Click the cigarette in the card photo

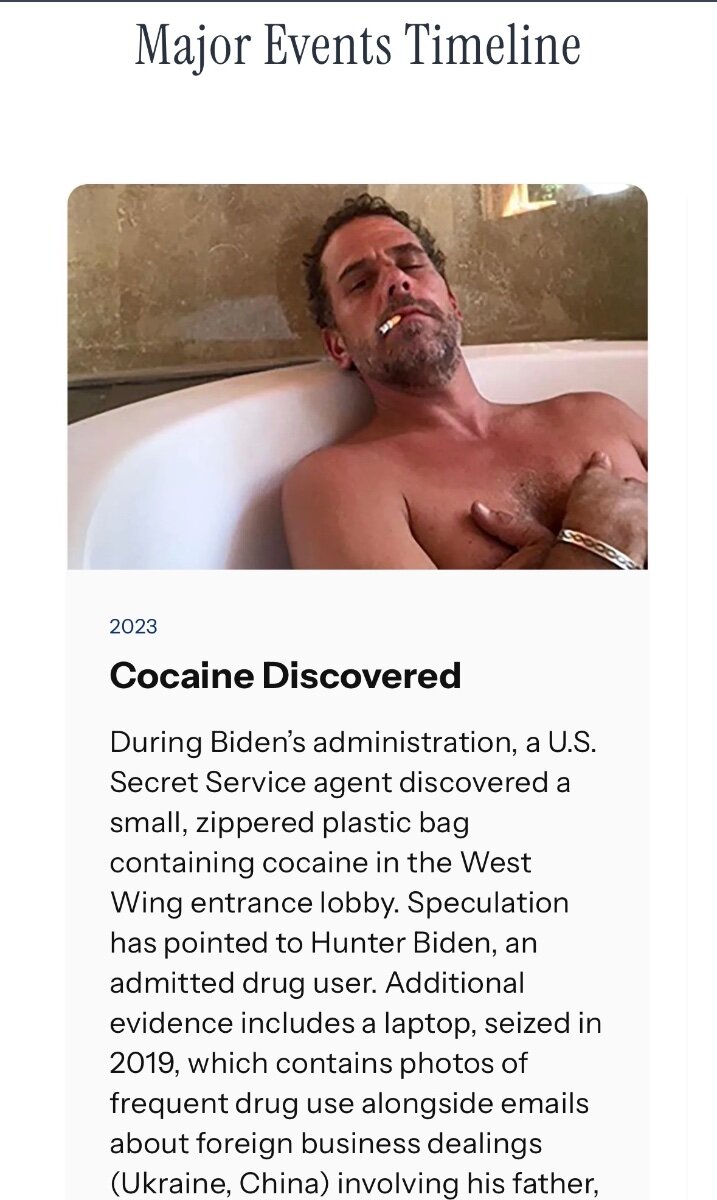[x=389, y=324]
